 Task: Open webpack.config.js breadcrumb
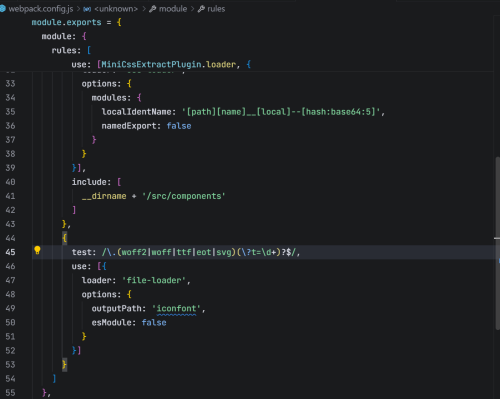(41, 9)
